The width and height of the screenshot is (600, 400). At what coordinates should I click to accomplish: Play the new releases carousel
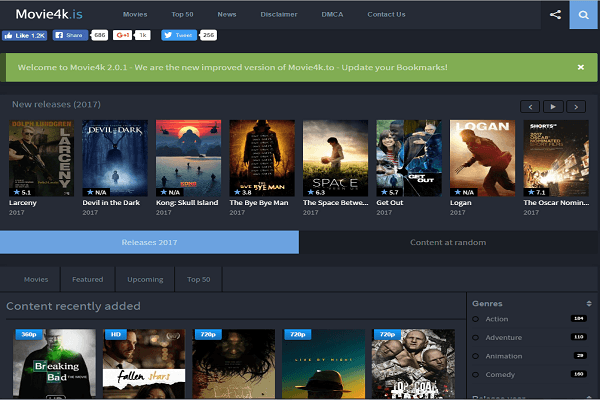tap(553, 107)
